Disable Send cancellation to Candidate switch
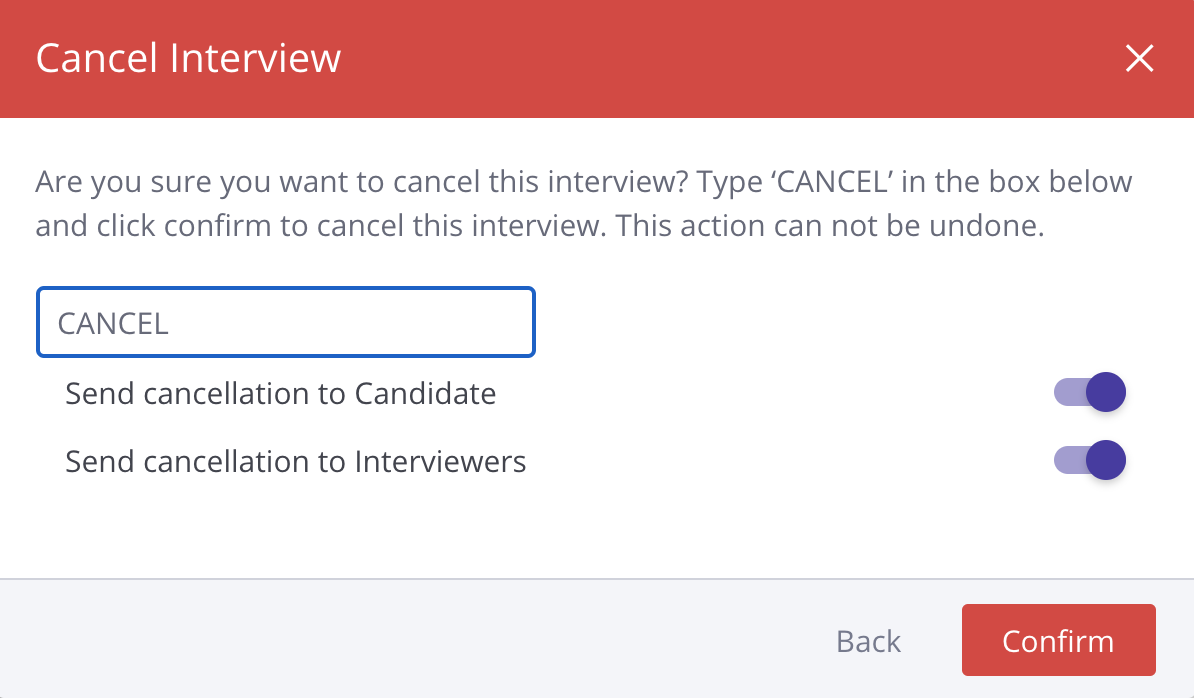 click(x=1089, y=393)
